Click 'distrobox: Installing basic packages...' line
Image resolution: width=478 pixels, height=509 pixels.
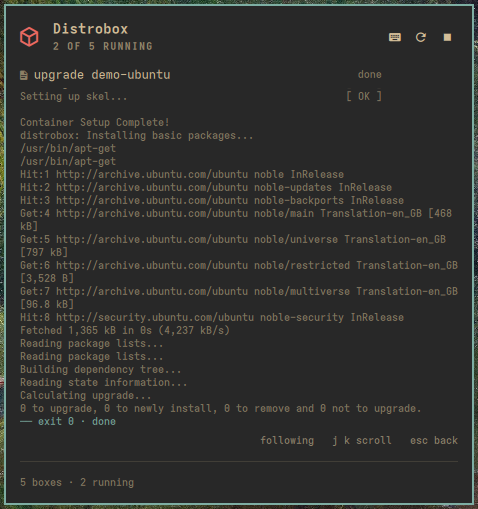[137, 135]
